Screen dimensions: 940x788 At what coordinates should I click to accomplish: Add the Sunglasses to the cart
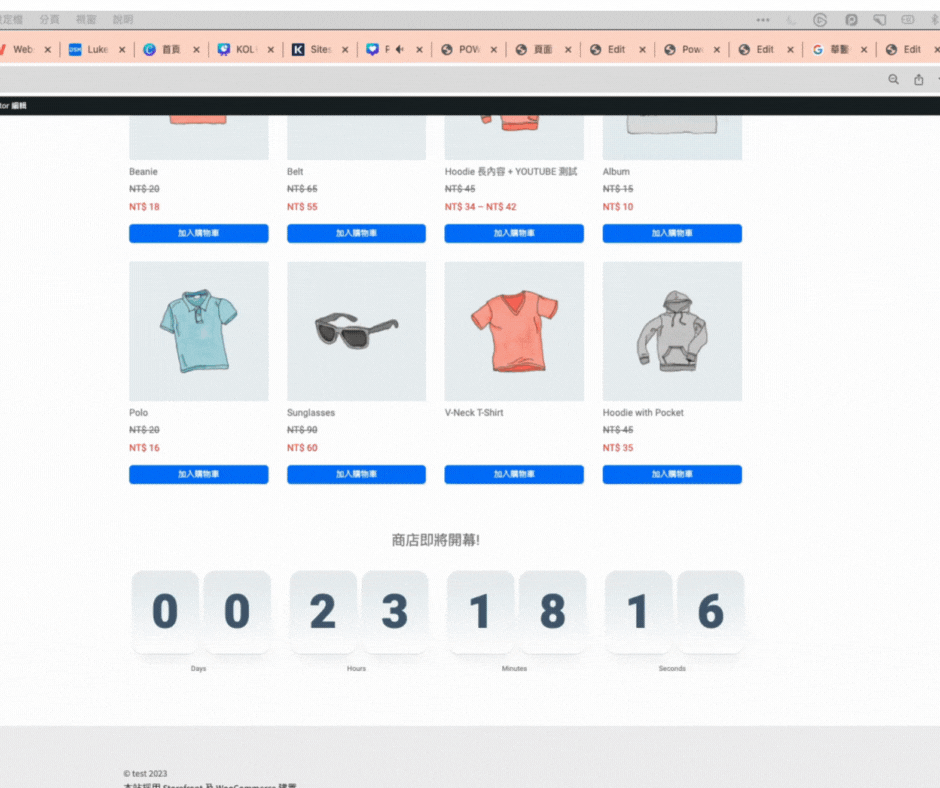356,474
